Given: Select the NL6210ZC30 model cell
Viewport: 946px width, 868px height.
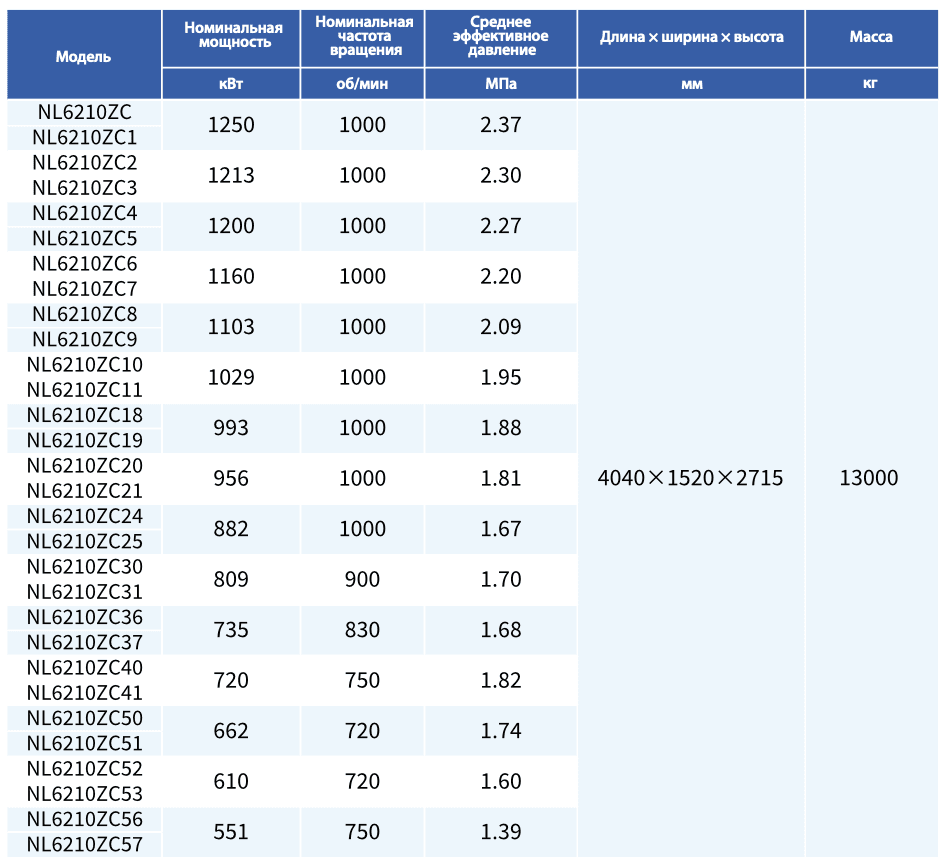Looking at the screenshot, I should coord(84,567).
